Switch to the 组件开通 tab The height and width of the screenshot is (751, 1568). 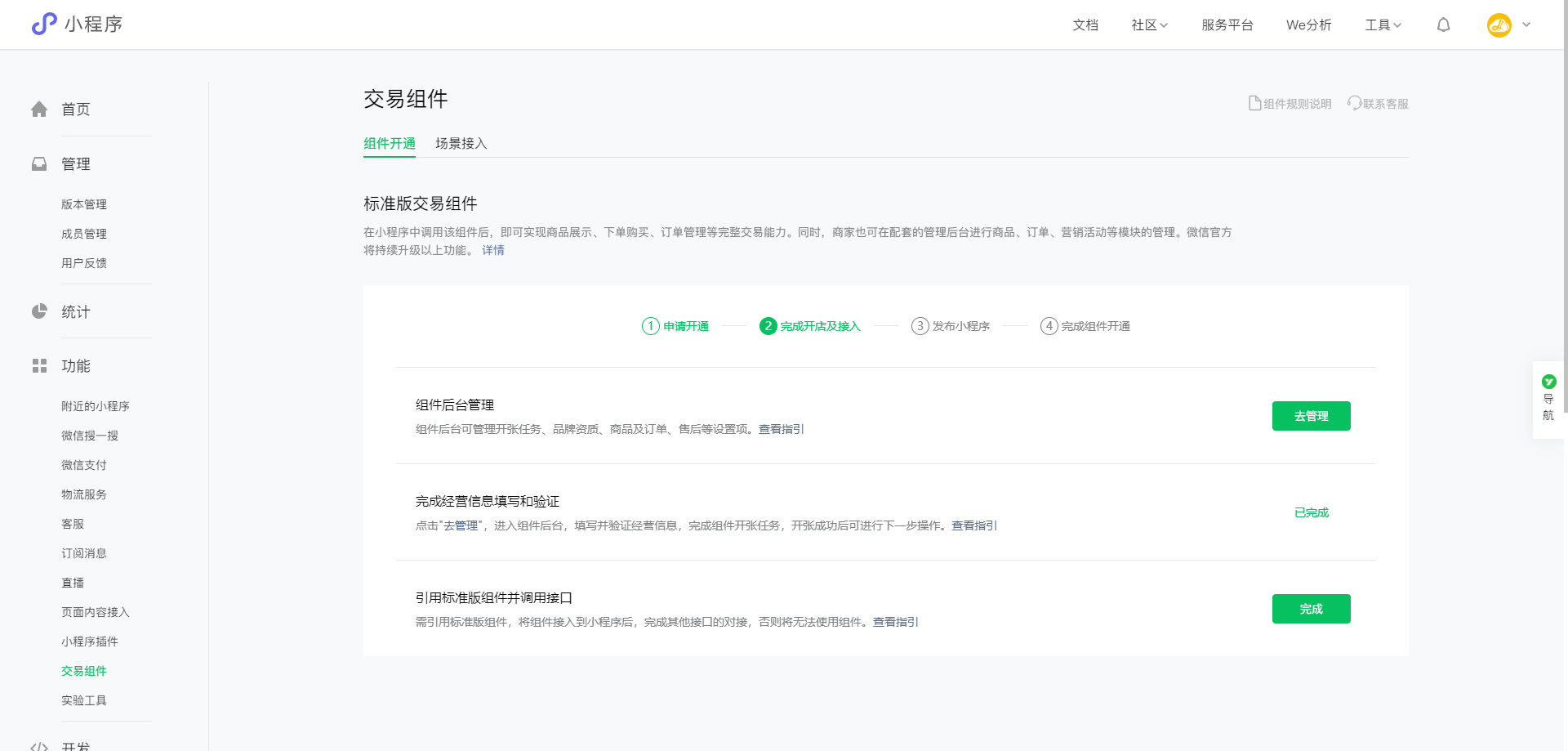pos(390,144)
